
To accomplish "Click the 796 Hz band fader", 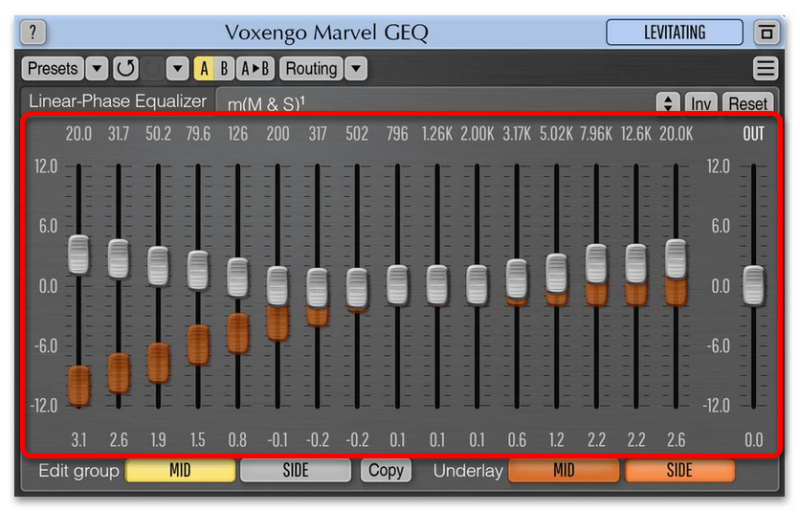I will point(397,285).
